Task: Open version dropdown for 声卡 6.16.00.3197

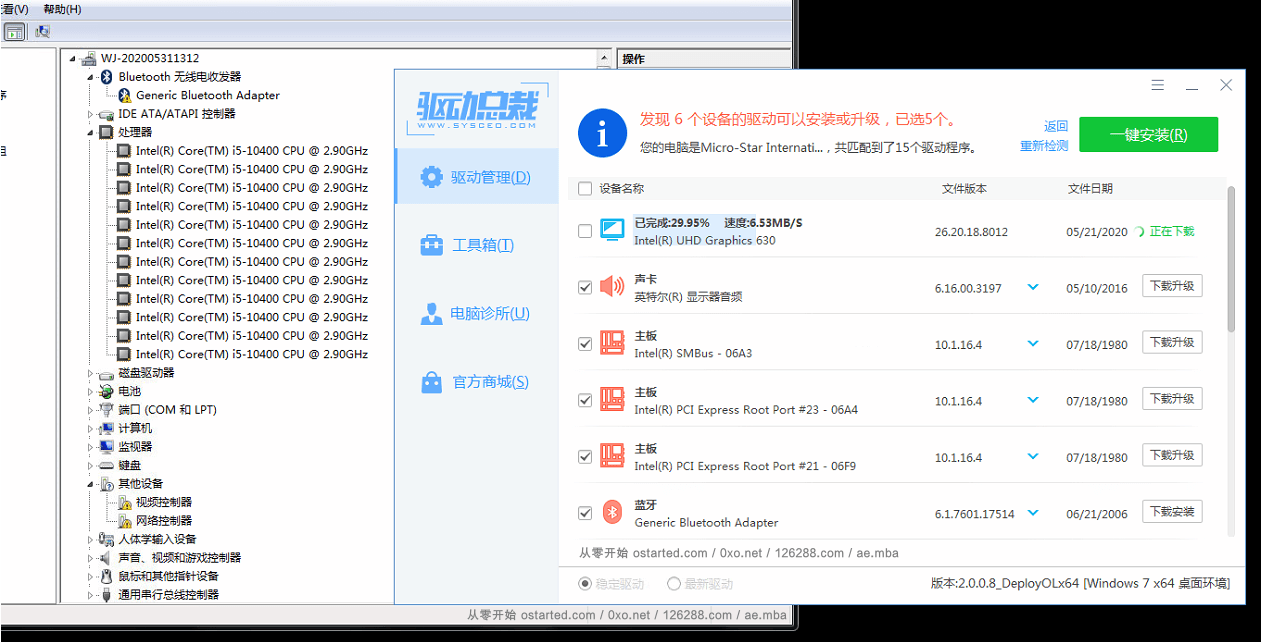Action: pyautogui.click(x=1033, y=287)
